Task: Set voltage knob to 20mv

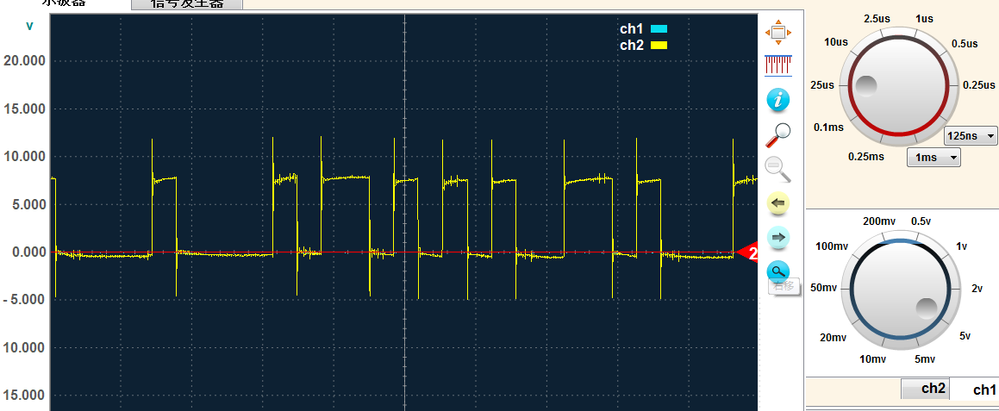Action: coord(833,337)
